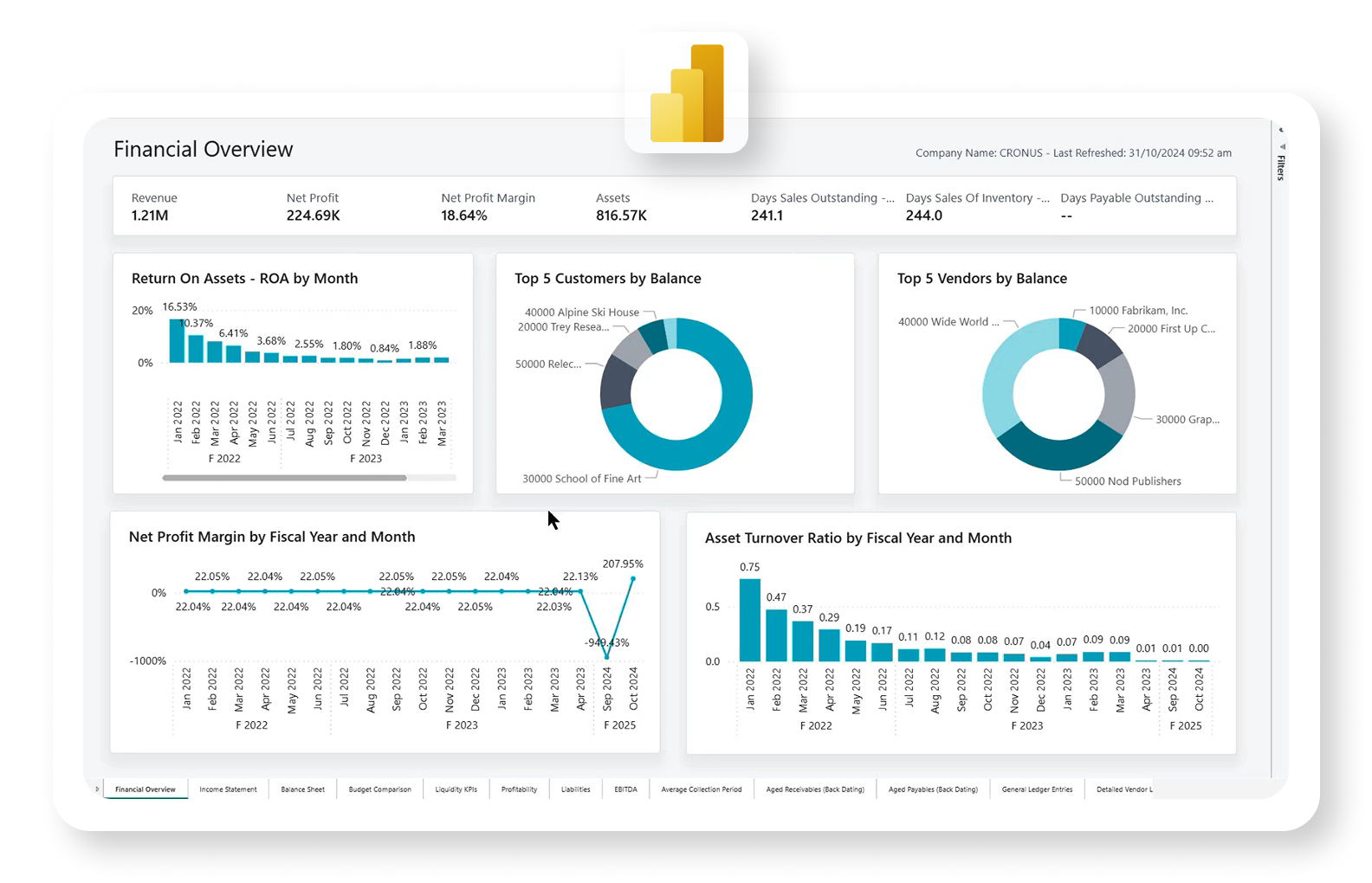The height and width of the screenshot is (883, 1372).
Task: Go to Aged Payables (Back Dating) tab
Action: [933, 790]
